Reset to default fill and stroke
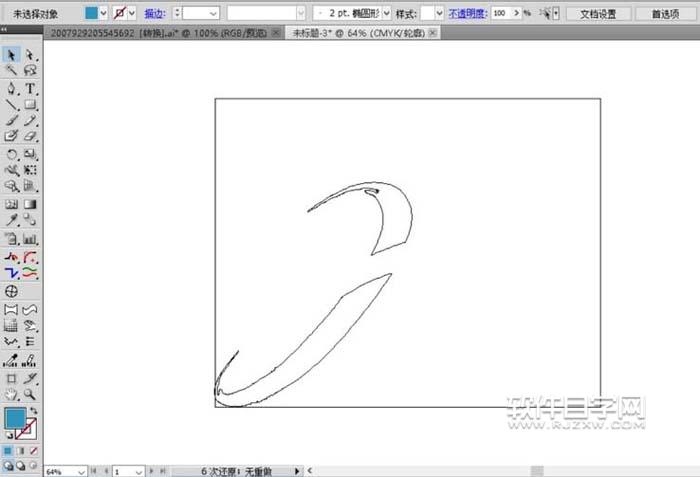Viewport: 700px width, 477px height. (x=8, y=435)
